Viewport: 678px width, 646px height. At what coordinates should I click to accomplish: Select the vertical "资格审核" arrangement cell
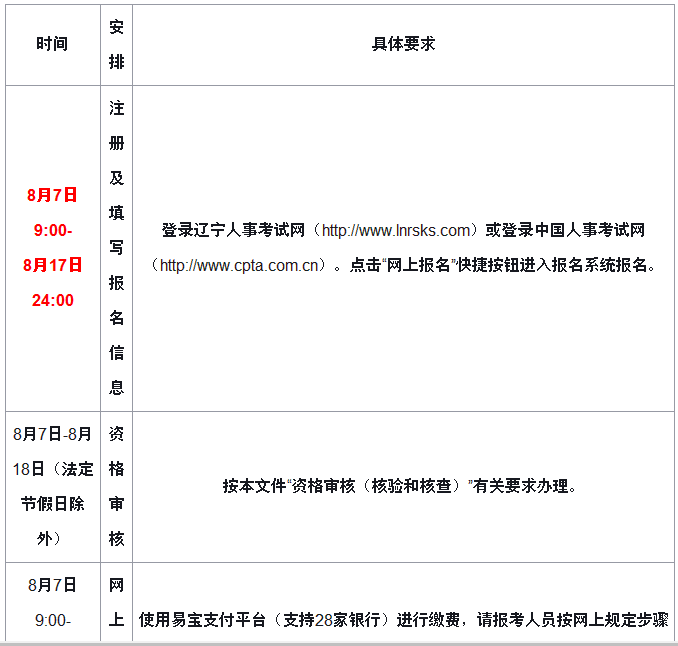pos(117,486)
